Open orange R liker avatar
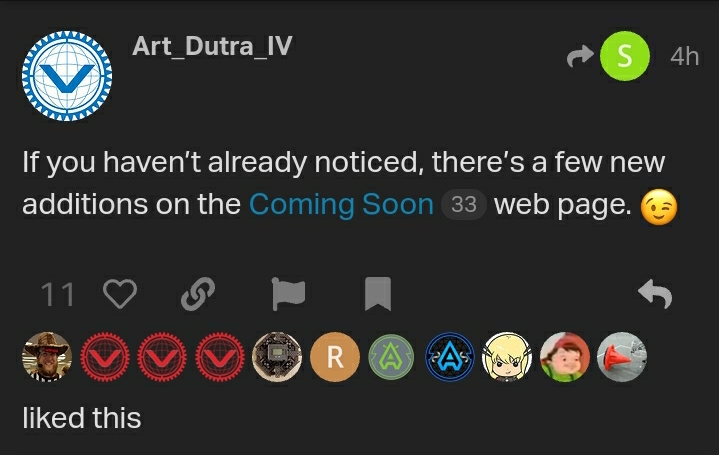The width and height of the screenshot is (719, 455). [335, 357]
